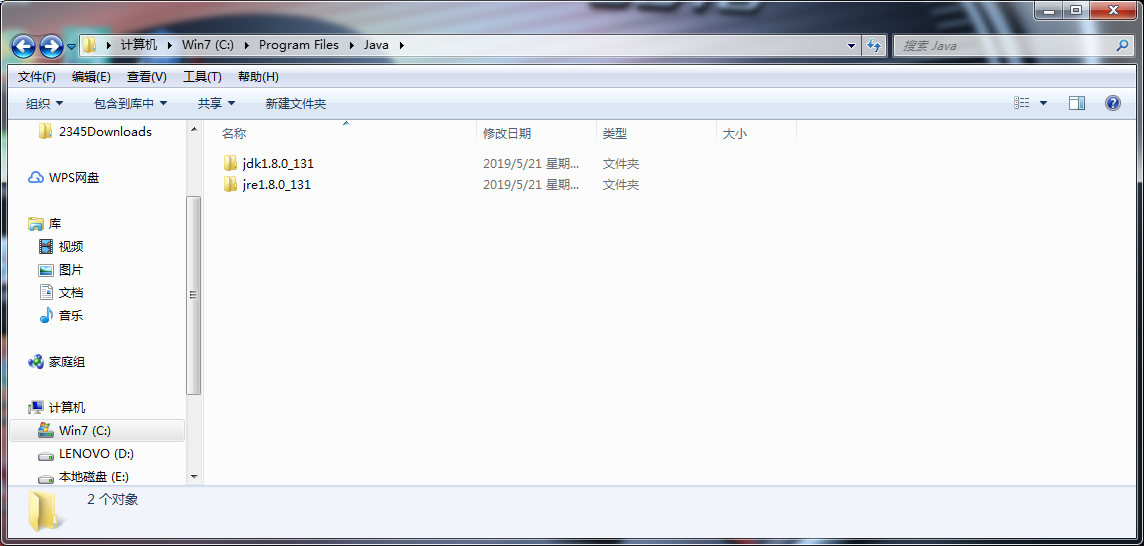Select Win7 (C:) in the address breadcrumb
Screen dimensions: 1144x546
pyautogui.click(x=207, y=45)
